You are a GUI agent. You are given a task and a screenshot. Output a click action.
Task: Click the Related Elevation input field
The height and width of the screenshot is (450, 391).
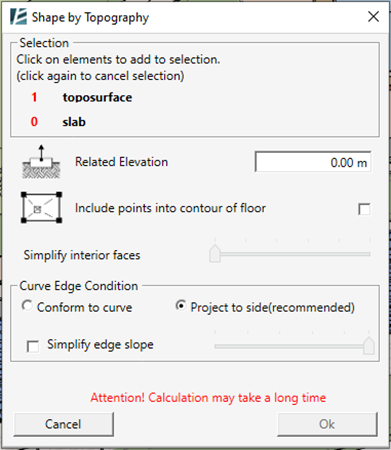(313, 162)
